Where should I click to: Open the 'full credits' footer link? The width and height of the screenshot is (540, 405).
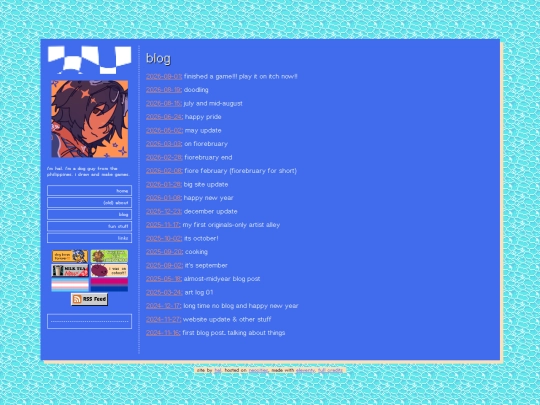330,371
